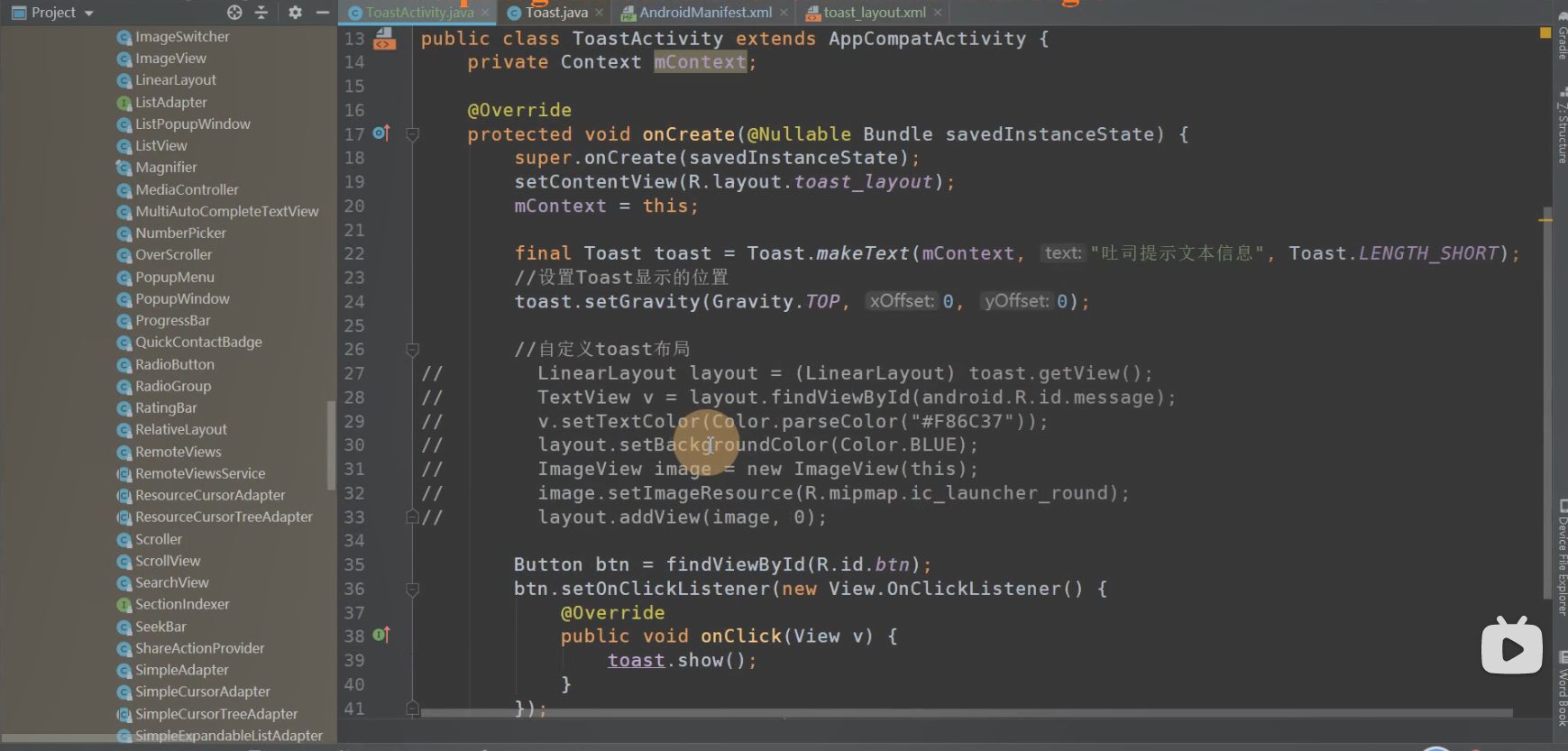Click fold end marker on line 41
Viewport: 1568px width, 751px height.
click(x=412, y=709)
